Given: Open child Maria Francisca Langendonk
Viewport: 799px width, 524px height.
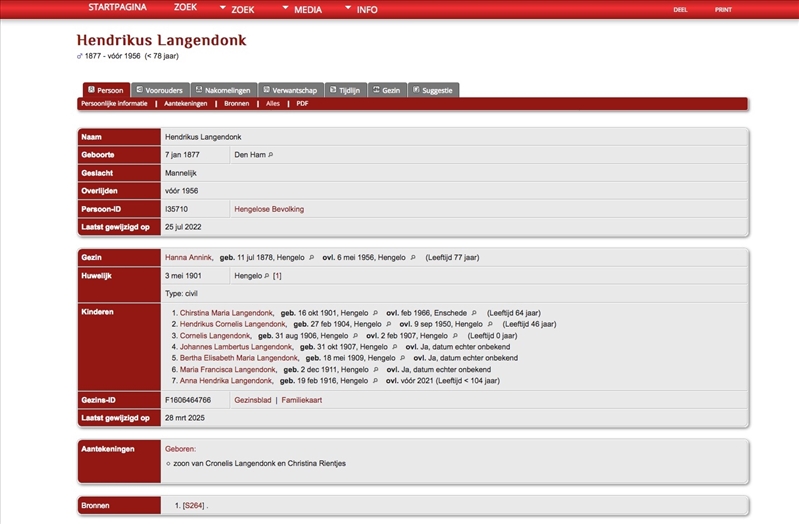Looking at the screenshot, I should coord(228,370).
